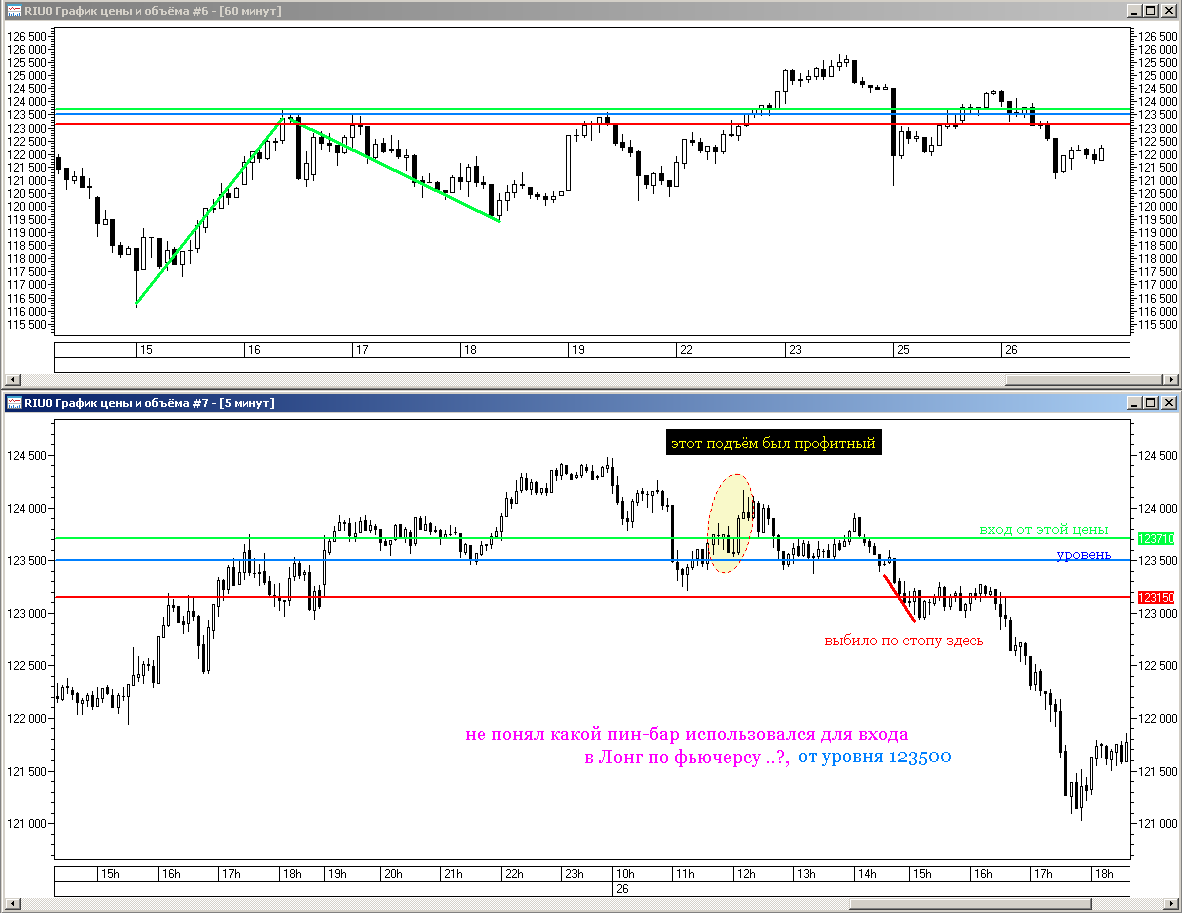Image resolution: width=1182 pixels, height=913 pixels.
Task: Click the 13h time label on the 5-minute chart
Action: [x=807, y=874]
